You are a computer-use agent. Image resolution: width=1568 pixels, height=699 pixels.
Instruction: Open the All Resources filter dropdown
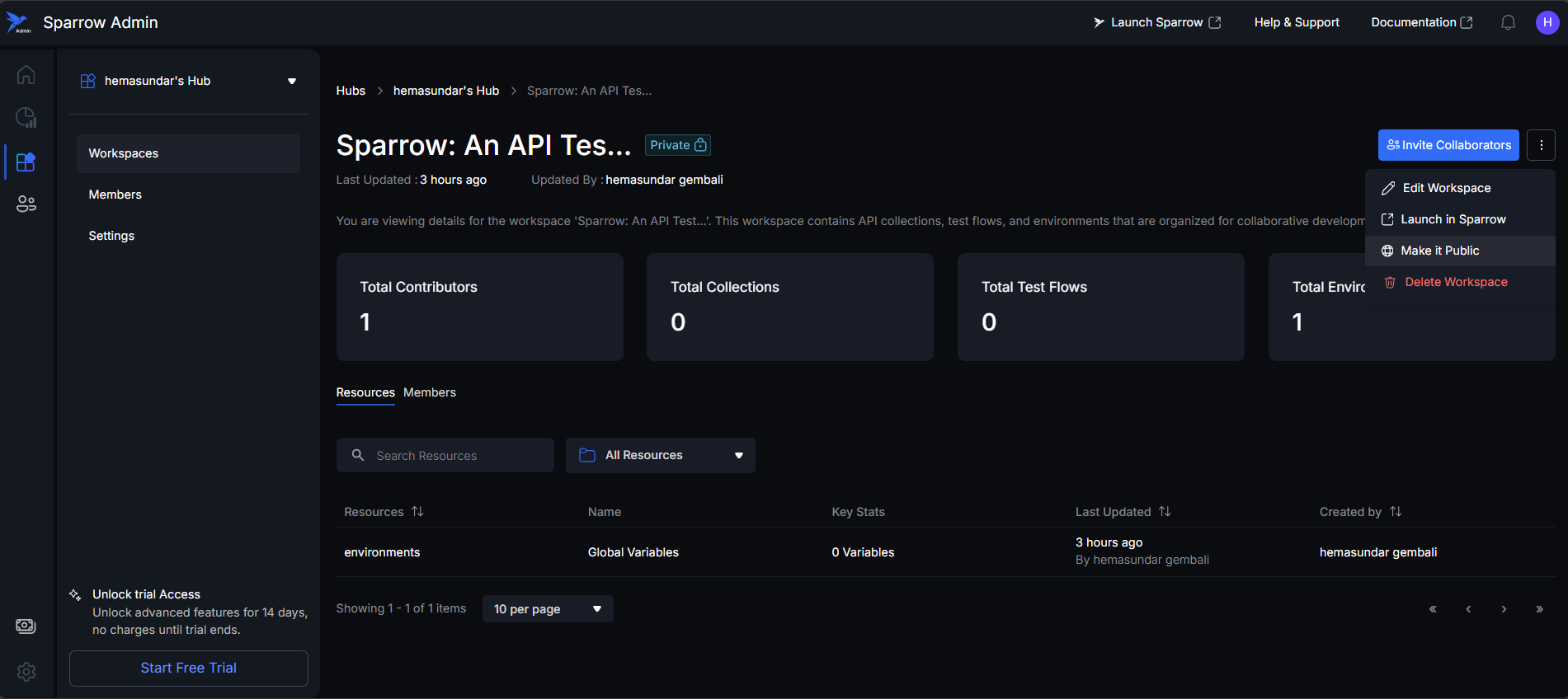[660, 455]
